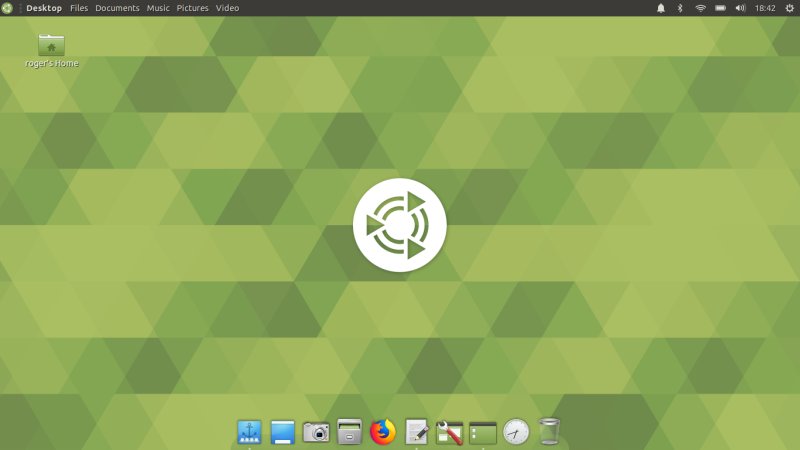Launch the terminal from the dock
The height and width of the screenshot is (450, 800).
tap(483, 433)
